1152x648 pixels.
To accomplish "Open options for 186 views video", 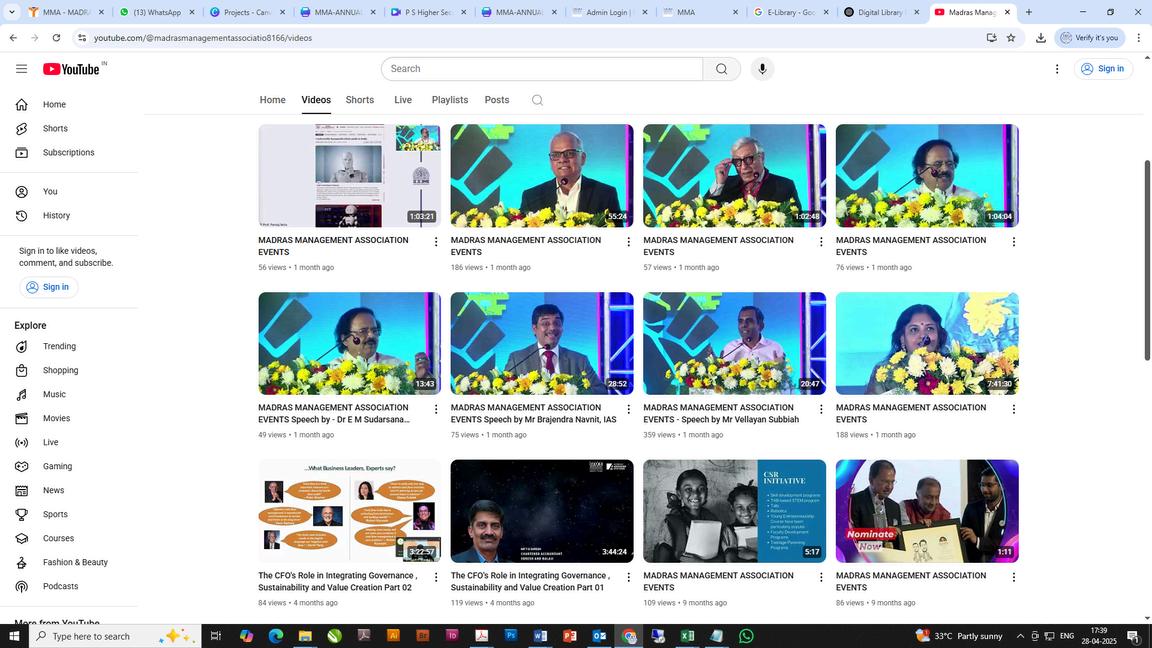I will (x=628, y=242).
